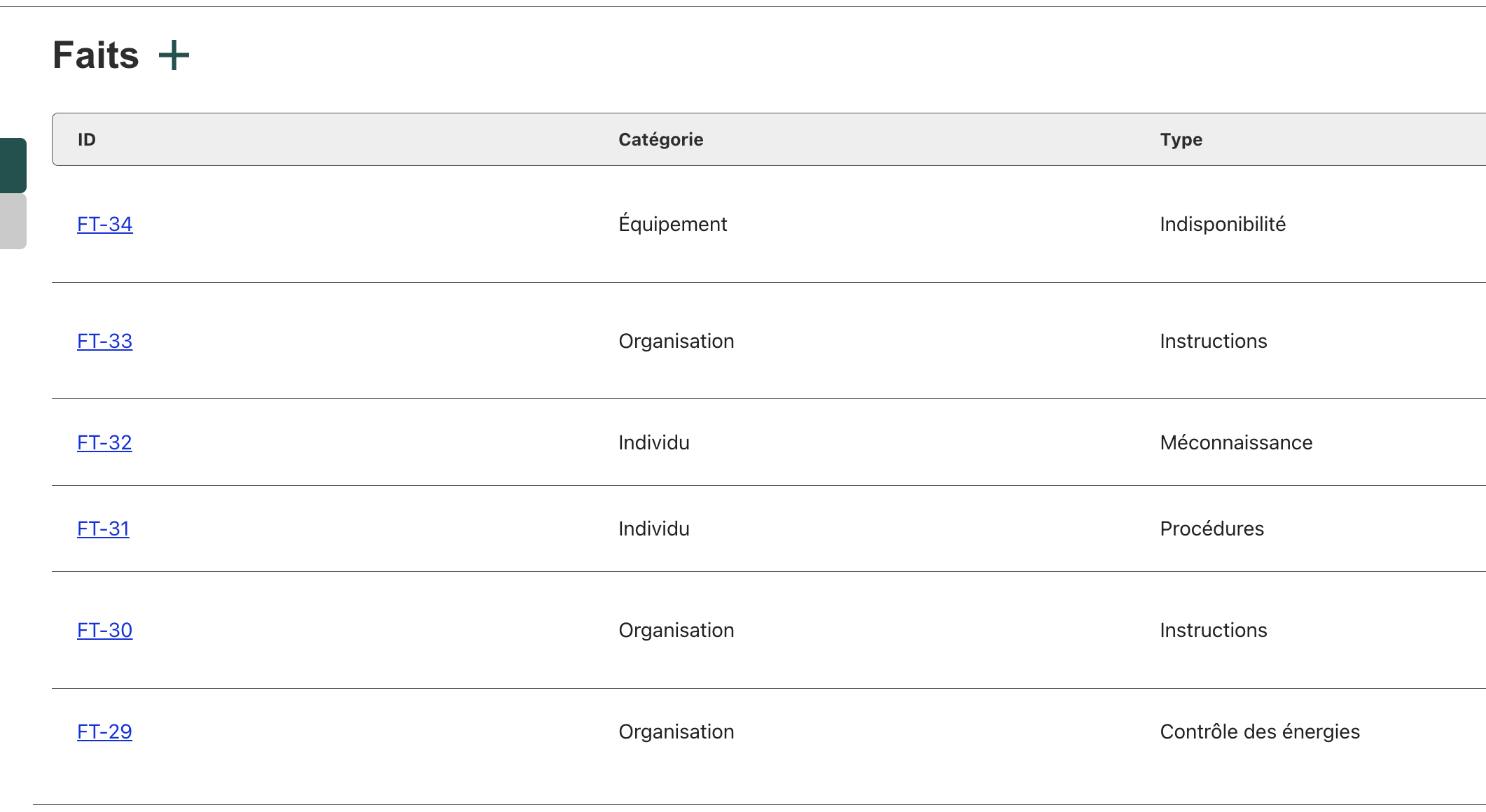Click the Méconnaissance type cell
1486x812 pixels.
[x=1235, y=442]
